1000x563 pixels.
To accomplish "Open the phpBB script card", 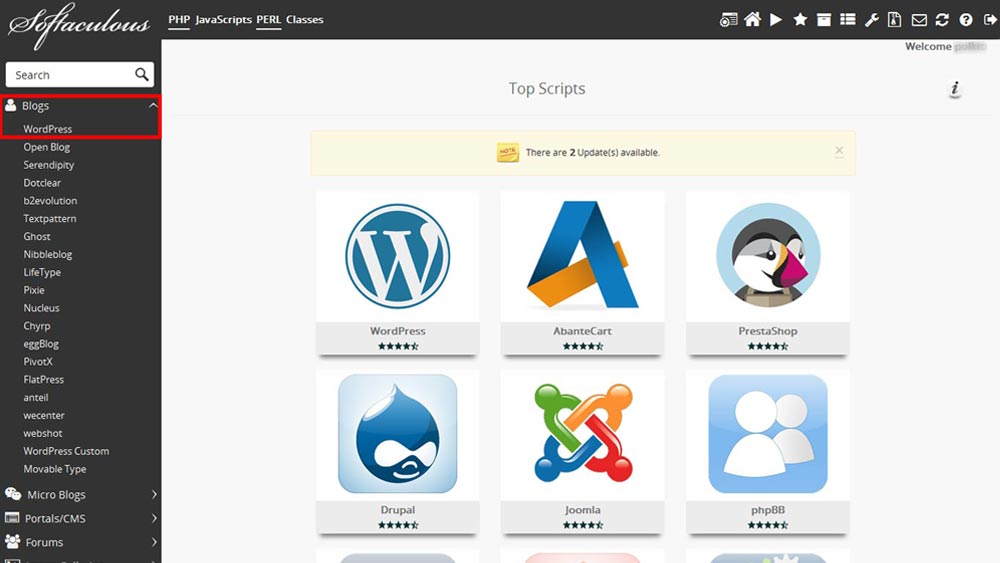I will pyautogui.click(x=768, y=451).
